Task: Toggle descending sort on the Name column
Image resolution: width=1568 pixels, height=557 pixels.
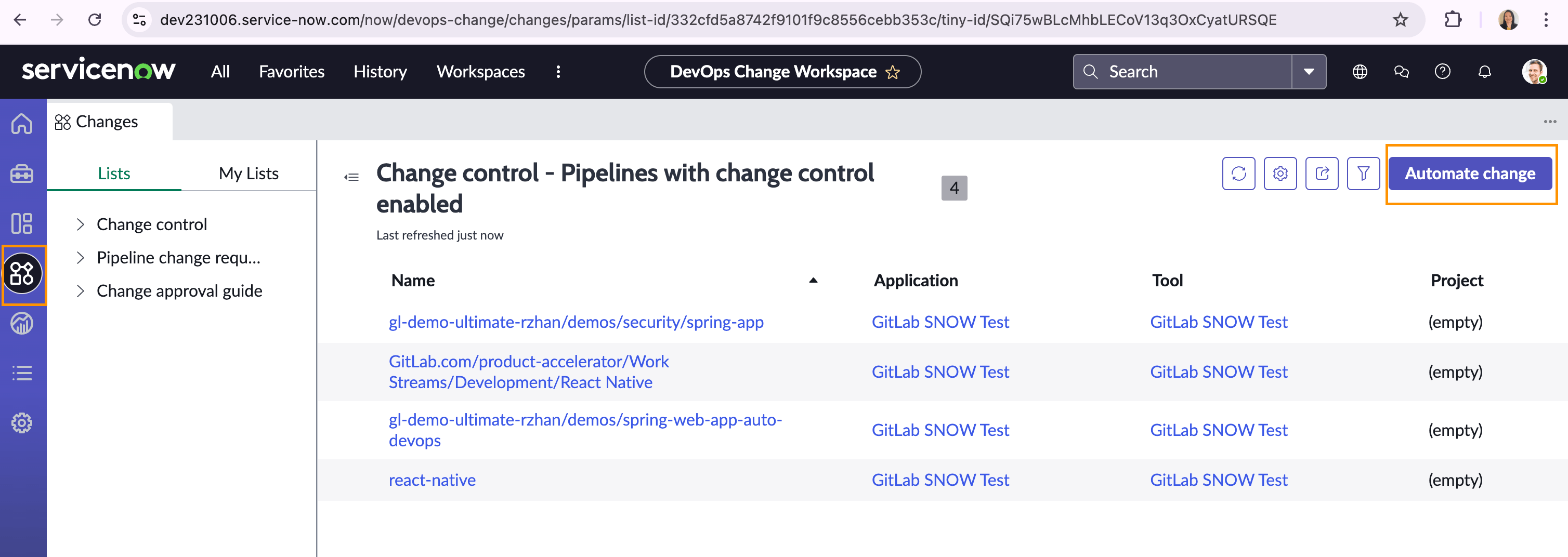Action: [812, 281]
